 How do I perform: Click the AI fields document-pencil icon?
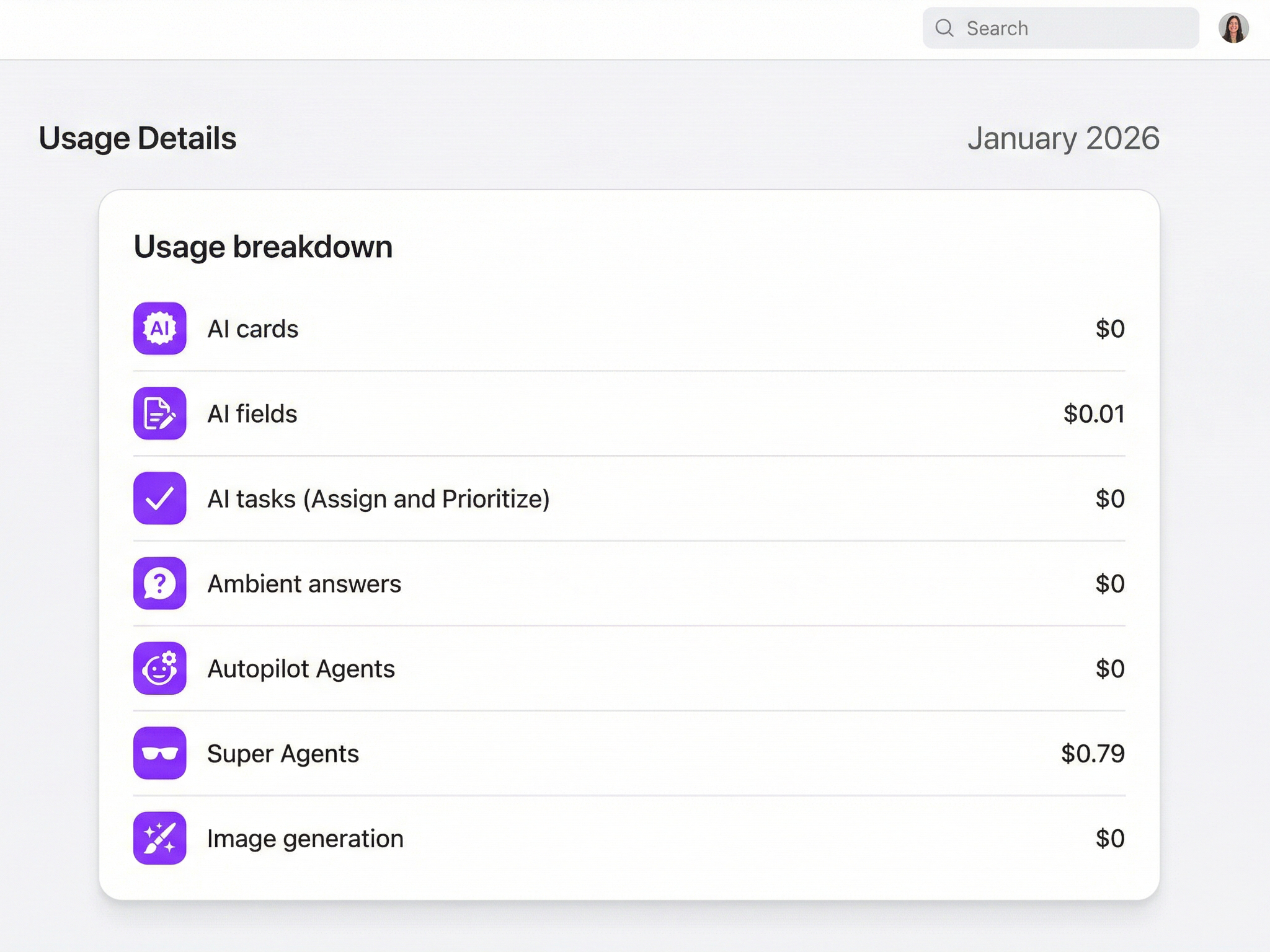[159, 413]
